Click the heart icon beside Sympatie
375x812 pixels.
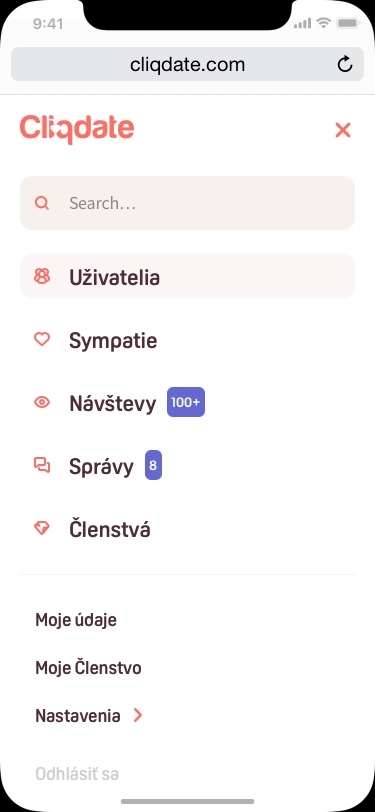[x=42, y=339]
